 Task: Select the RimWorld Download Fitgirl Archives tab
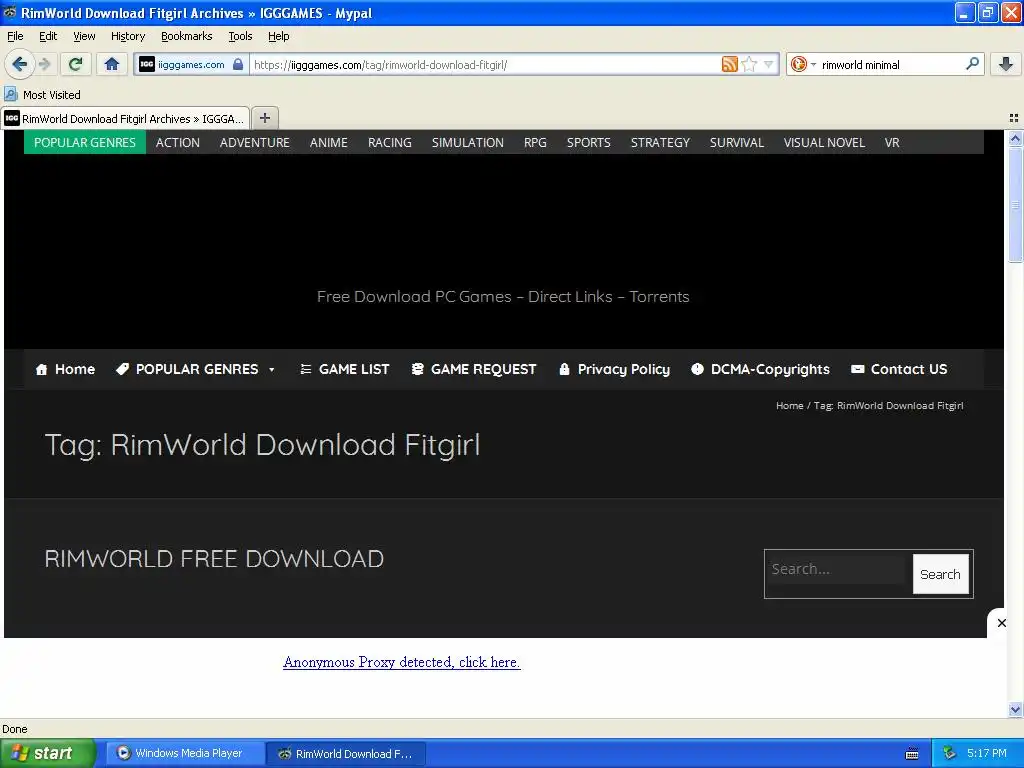[x=125, y=119]
